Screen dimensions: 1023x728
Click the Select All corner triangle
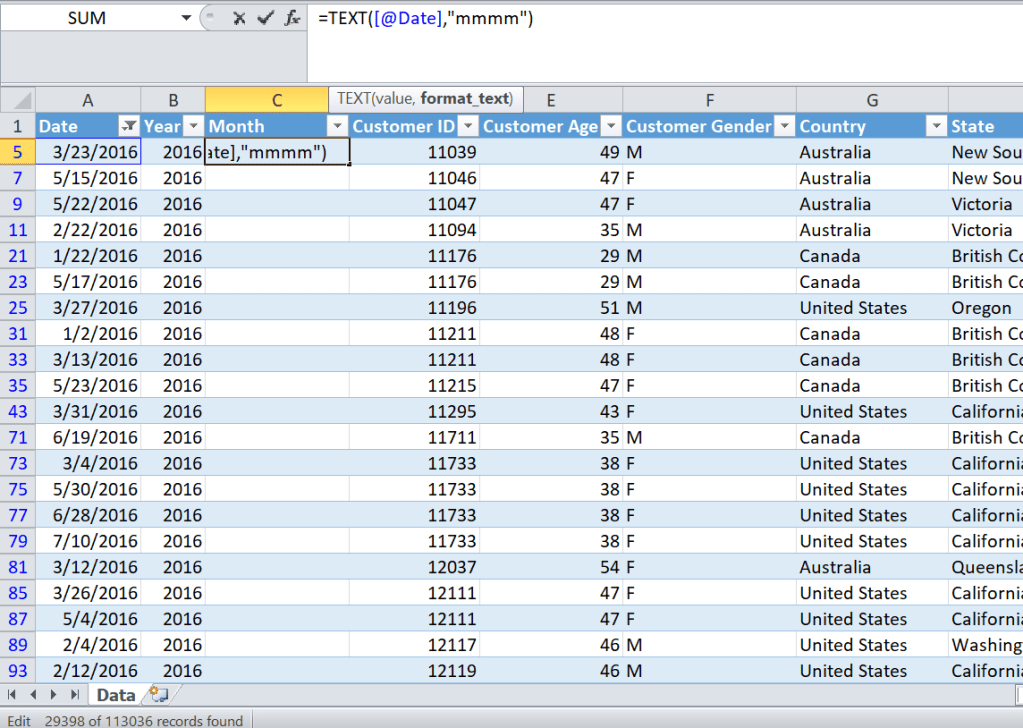tap(19, 100)
